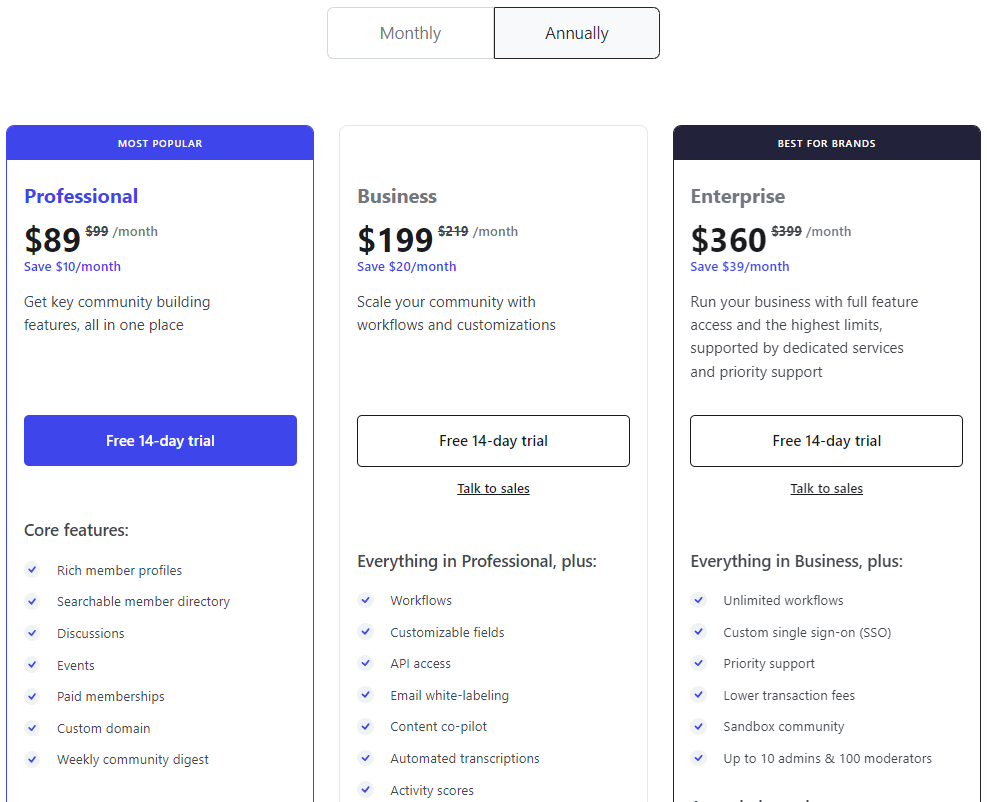Click the Professional plan heading
The width and height of the screenshot is (987, 802).
tap(81, 196)
